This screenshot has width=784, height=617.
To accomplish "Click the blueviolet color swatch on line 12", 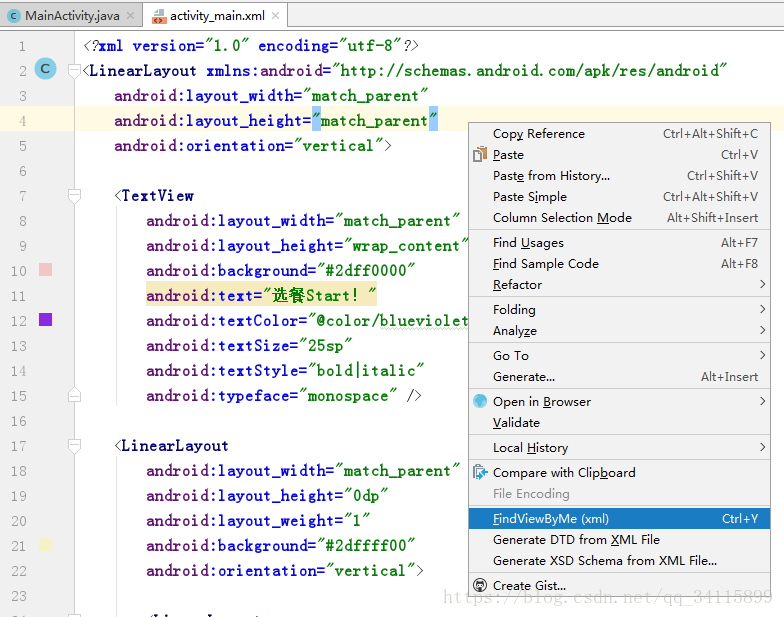I will [46, 320].
